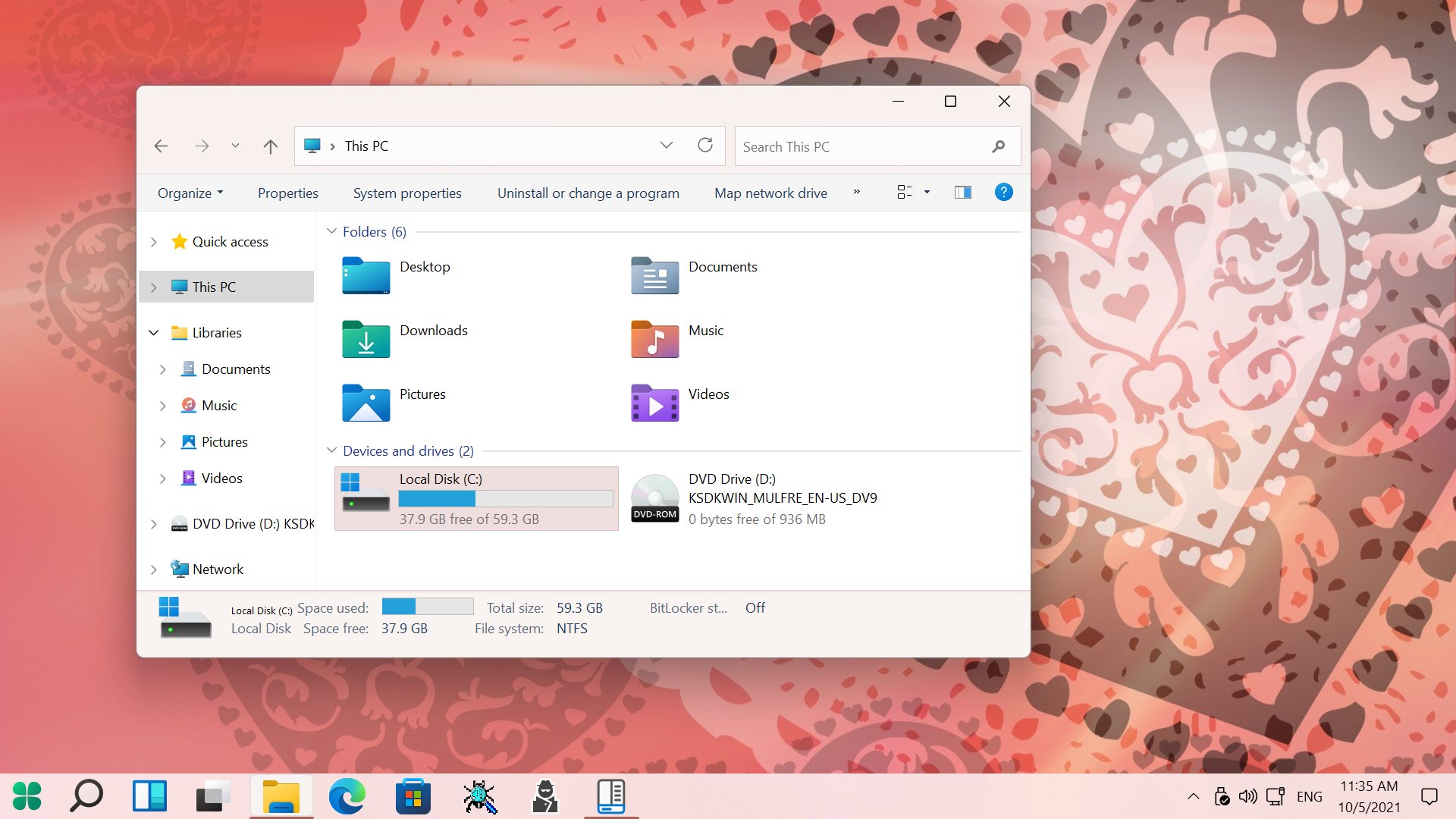Image resolution: width=1456 pixels, height=819 pixels.
Task: Open Microsoft Store taskbar icon
Action: (x=412, y=796)
